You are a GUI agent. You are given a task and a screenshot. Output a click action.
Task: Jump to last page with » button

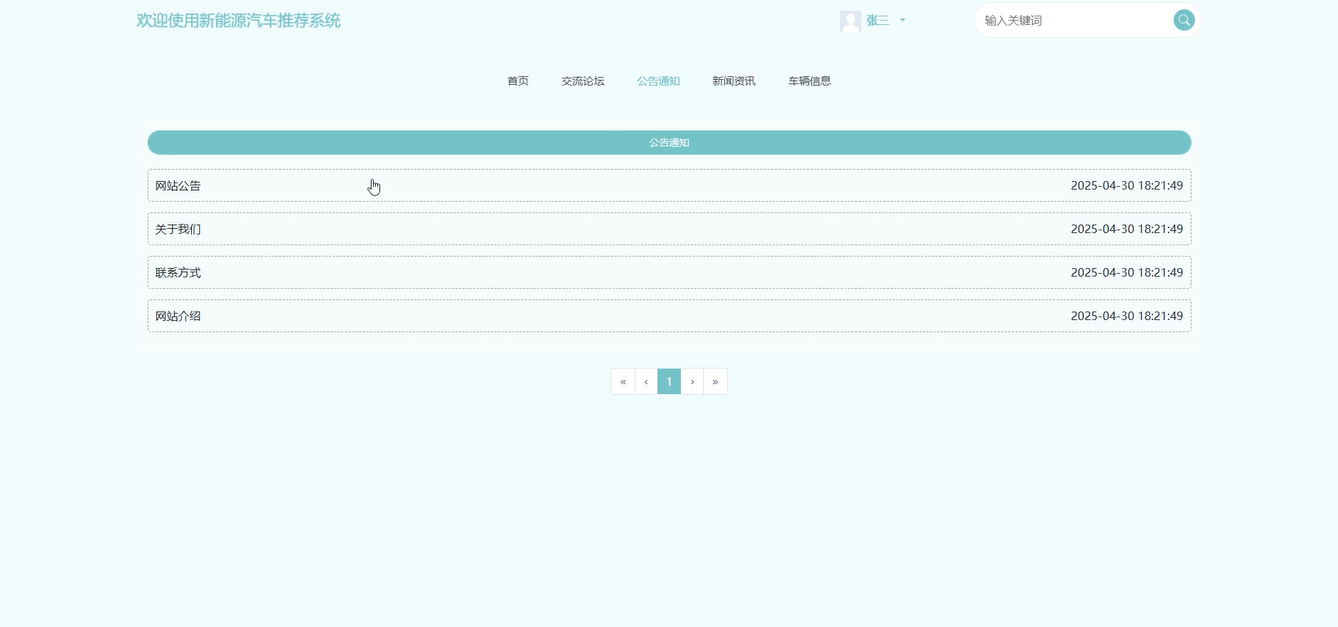(x=715, y=381)
